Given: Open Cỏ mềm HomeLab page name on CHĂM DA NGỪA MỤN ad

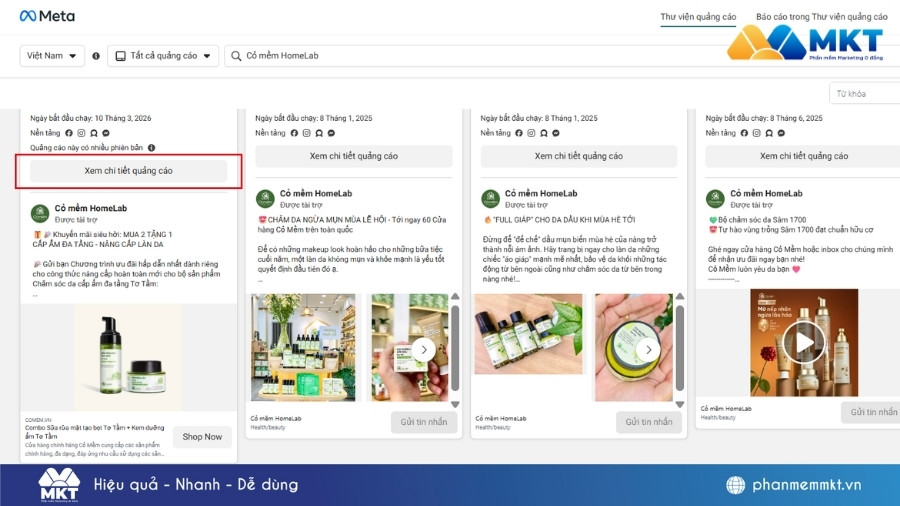Looking at the screenshot, I should pos(316,193).
